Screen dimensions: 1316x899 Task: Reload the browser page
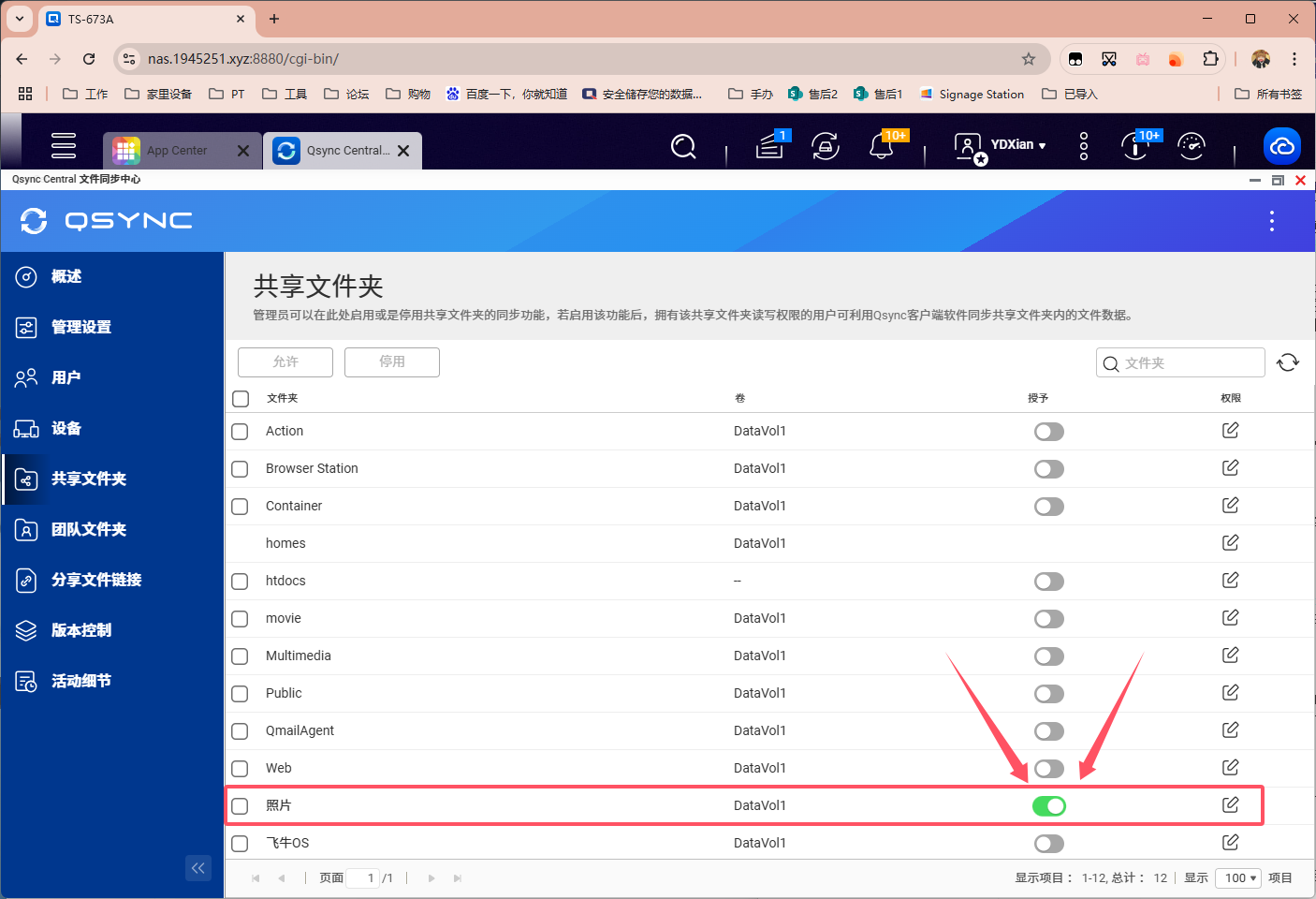coord(89,59)
